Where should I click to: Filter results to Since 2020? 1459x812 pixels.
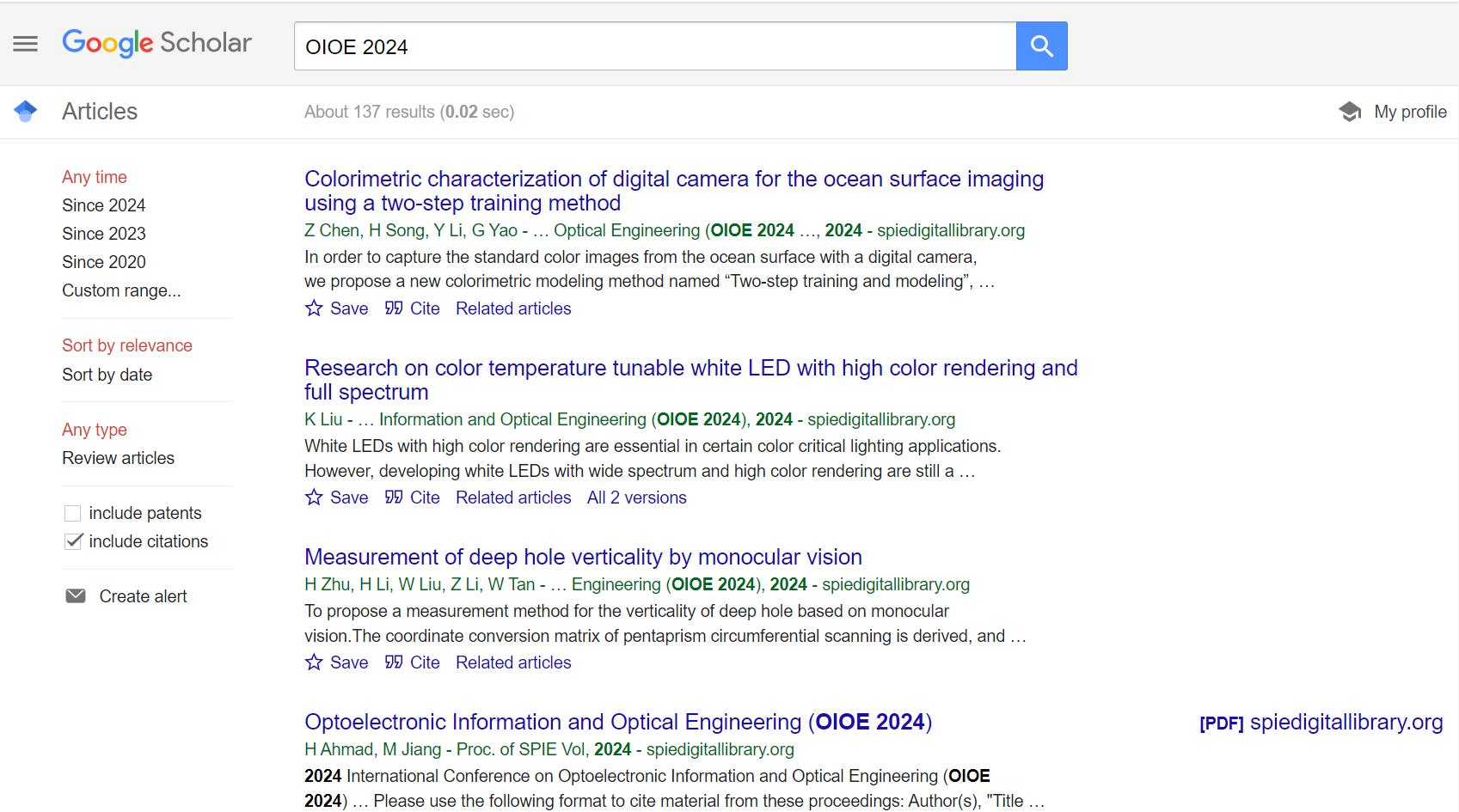click(x=103, y=262)
